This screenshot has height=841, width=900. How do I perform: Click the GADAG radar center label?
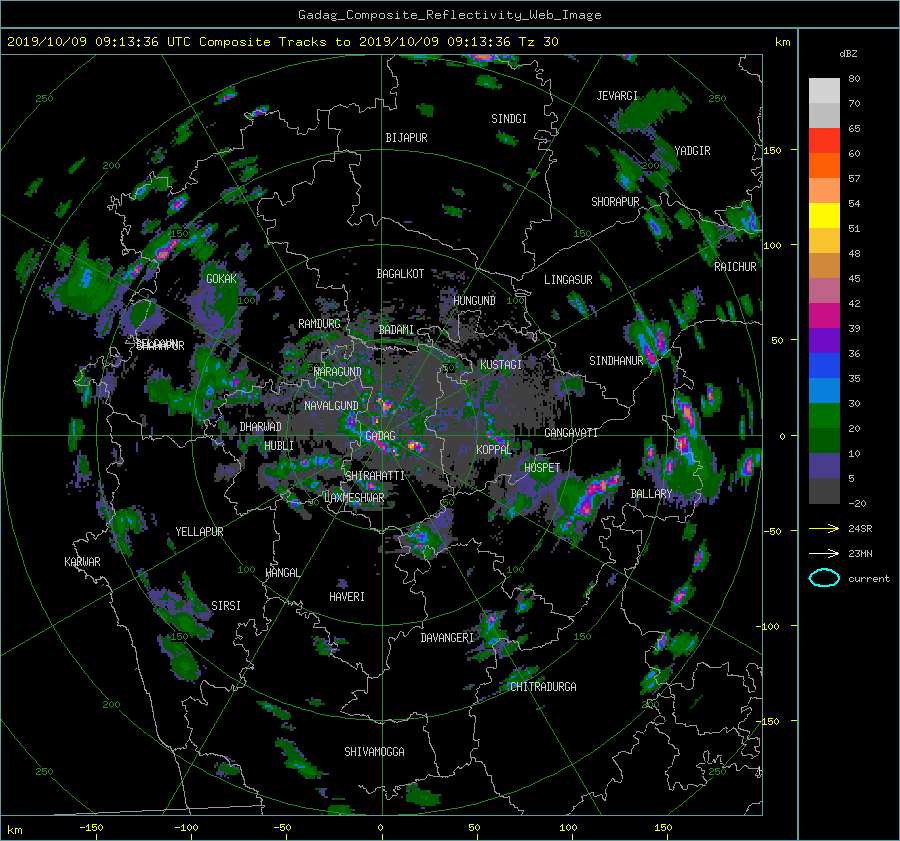pyautogui.click(x=380, y=436)
